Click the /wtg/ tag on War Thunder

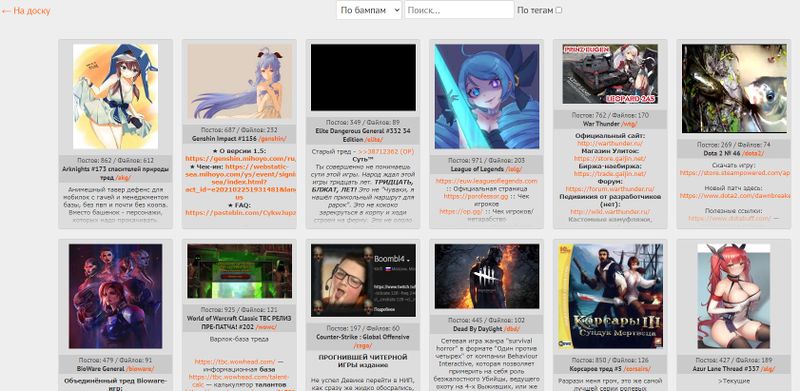629,124
